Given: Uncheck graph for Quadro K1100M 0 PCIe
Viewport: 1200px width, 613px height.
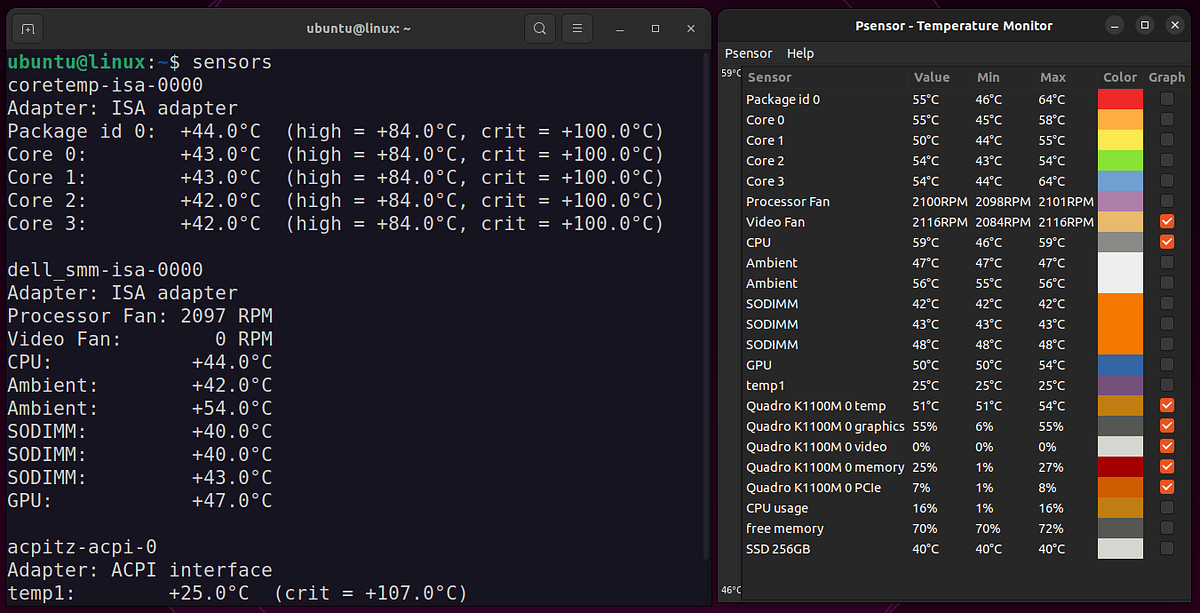Looking at the screenshot, I should click(1166, 487).
